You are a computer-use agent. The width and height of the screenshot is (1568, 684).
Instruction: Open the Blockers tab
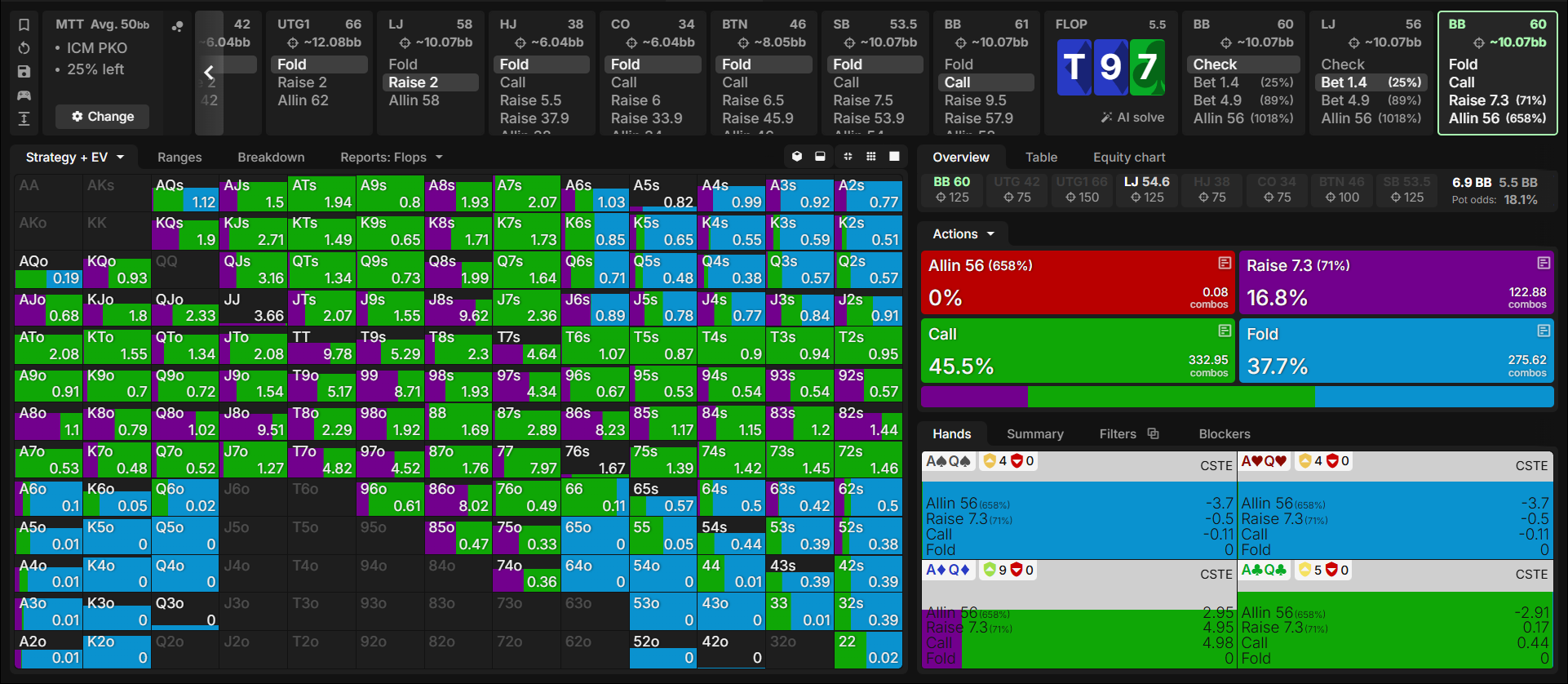click(1225, 434)
